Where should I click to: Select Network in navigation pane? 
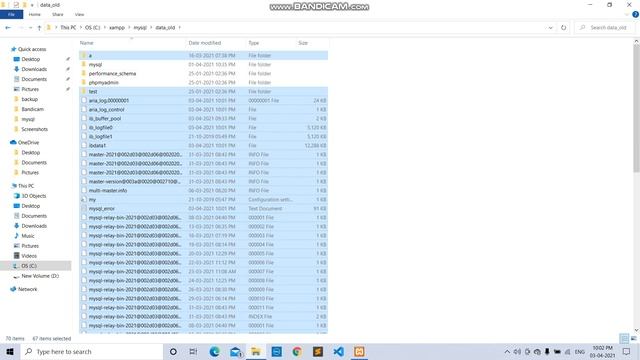pyautogui.click(x=27, y=289)
